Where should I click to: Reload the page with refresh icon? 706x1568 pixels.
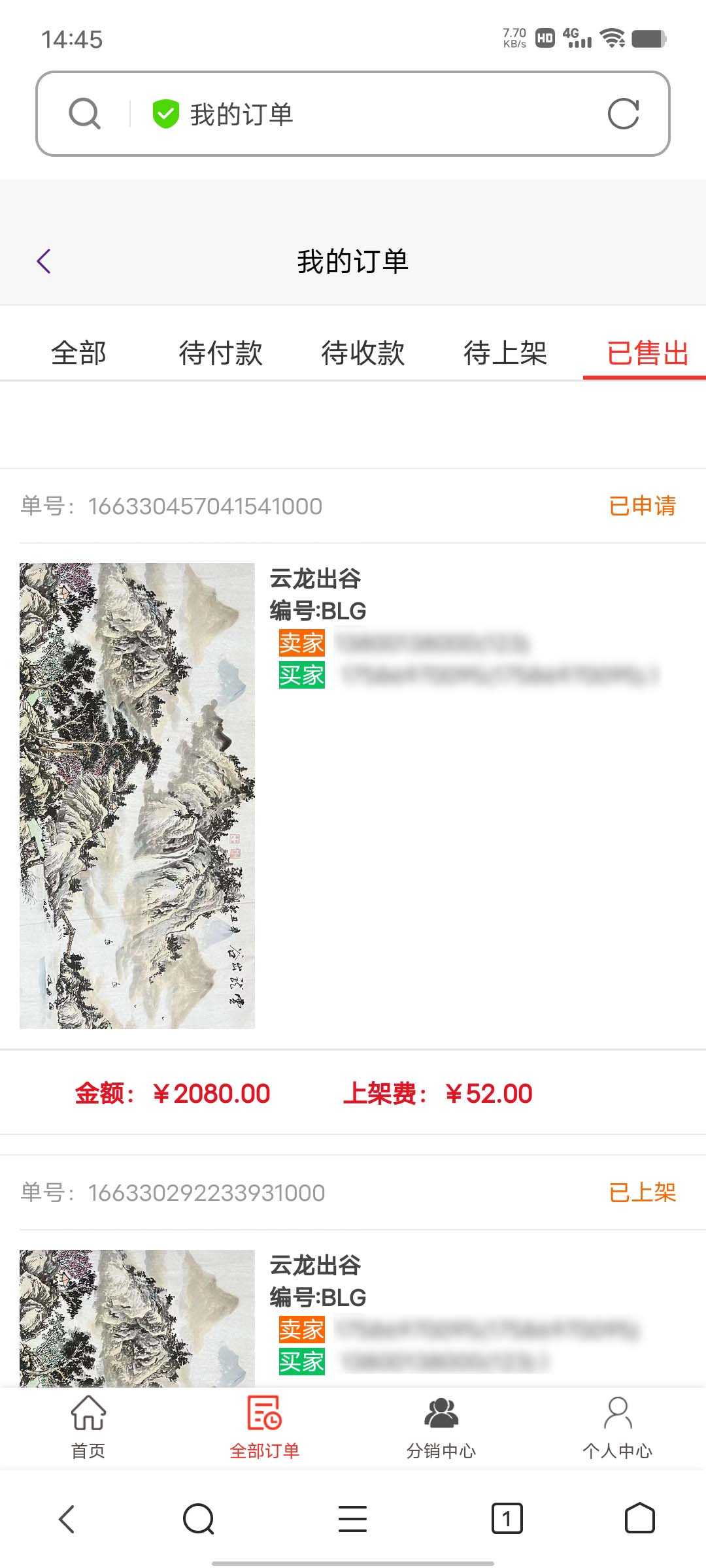[623, 114]
